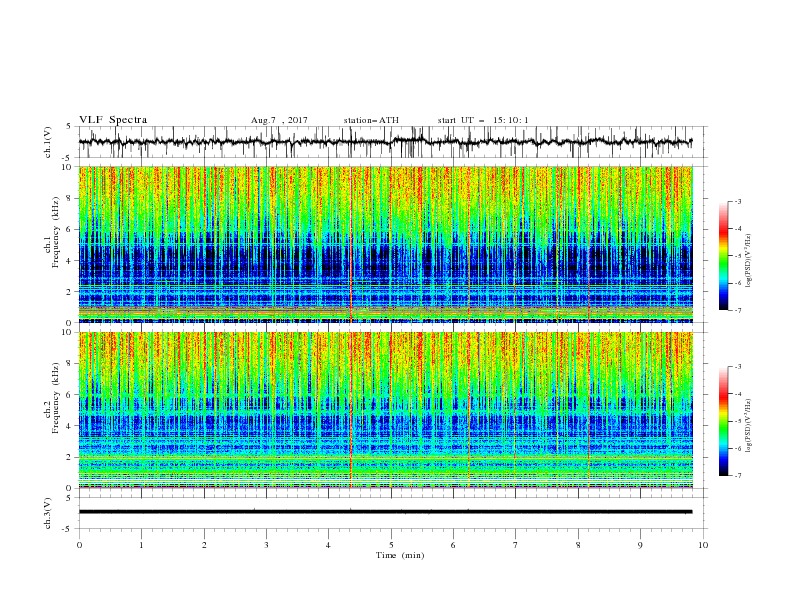Viewport: 792px width, 612px height.
Task: Click the date 'Aug.7 , 2017'
Action: pyautogui.click(x=279, y=120)
